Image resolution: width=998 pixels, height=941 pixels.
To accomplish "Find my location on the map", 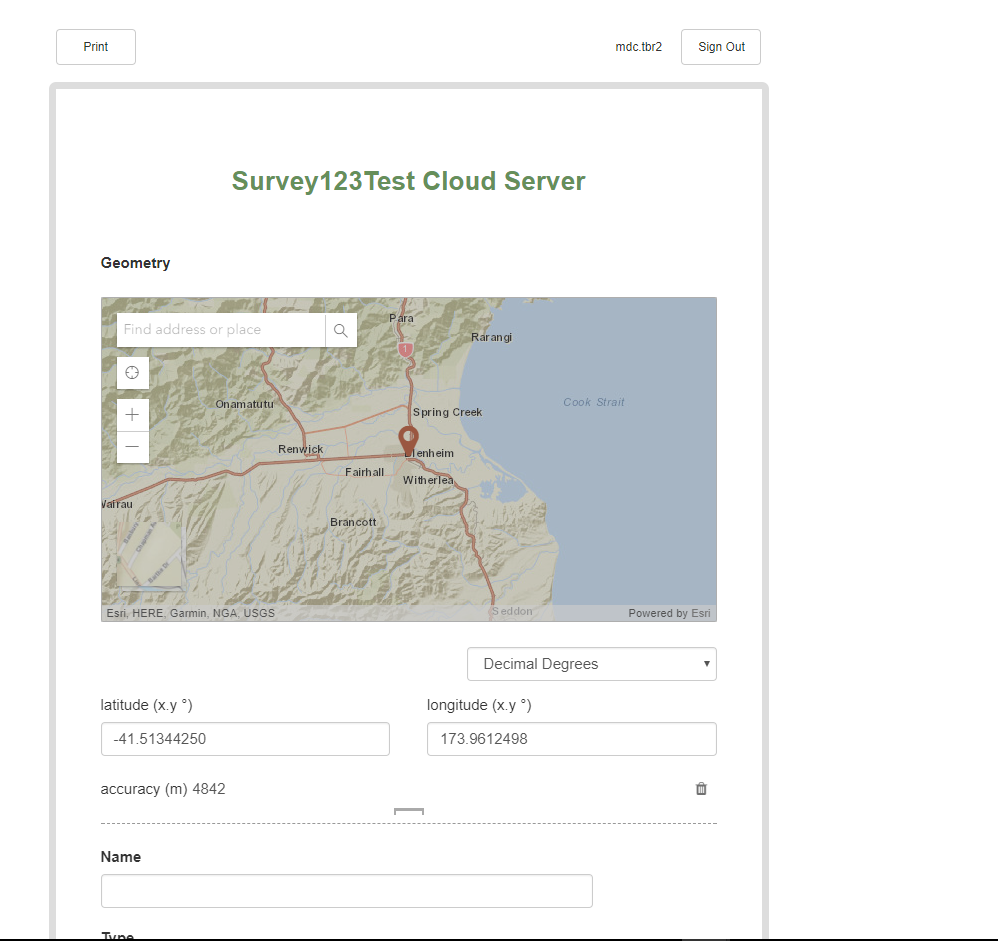I will tap(132, 373).
